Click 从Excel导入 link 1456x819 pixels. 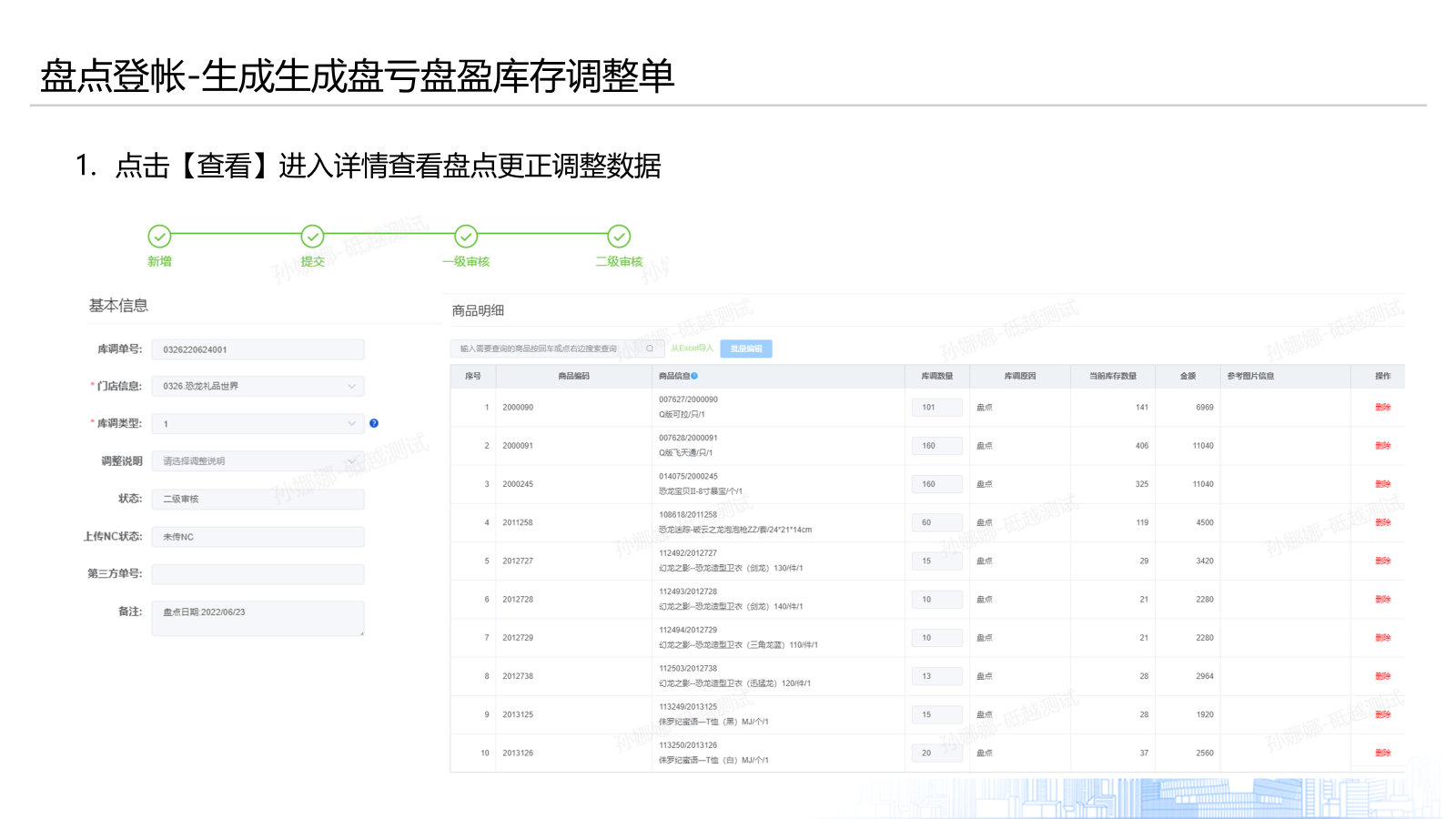[x=692, y=349]
